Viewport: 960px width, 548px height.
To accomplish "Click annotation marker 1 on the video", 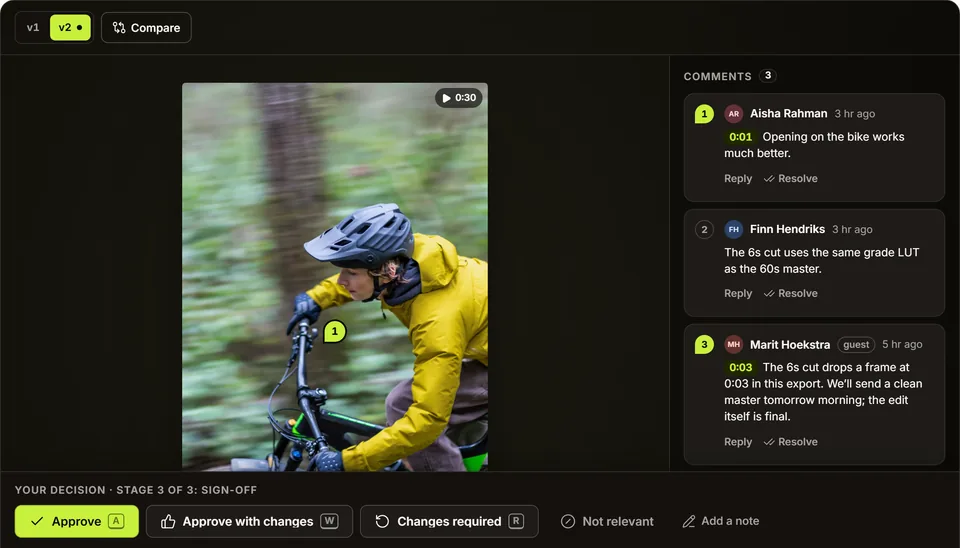I will [334, 331].
